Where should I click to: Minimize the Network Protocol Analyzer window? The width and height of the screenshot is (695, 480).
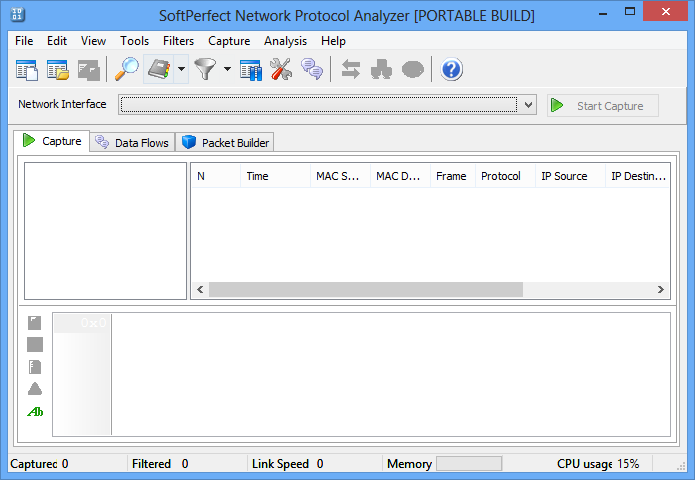click(603, 13)
